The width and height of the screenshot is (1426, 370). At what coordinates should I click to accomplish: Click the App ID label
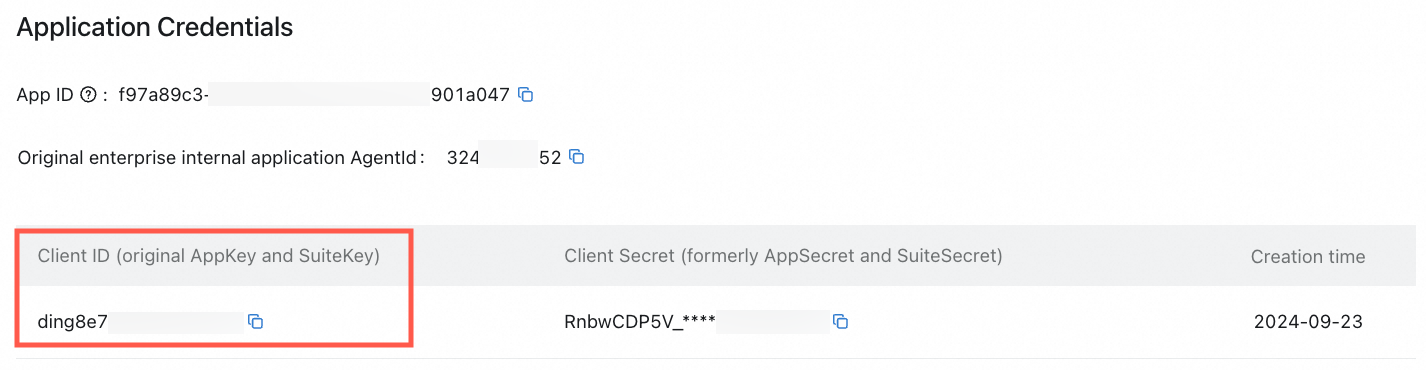coord(45,95)
